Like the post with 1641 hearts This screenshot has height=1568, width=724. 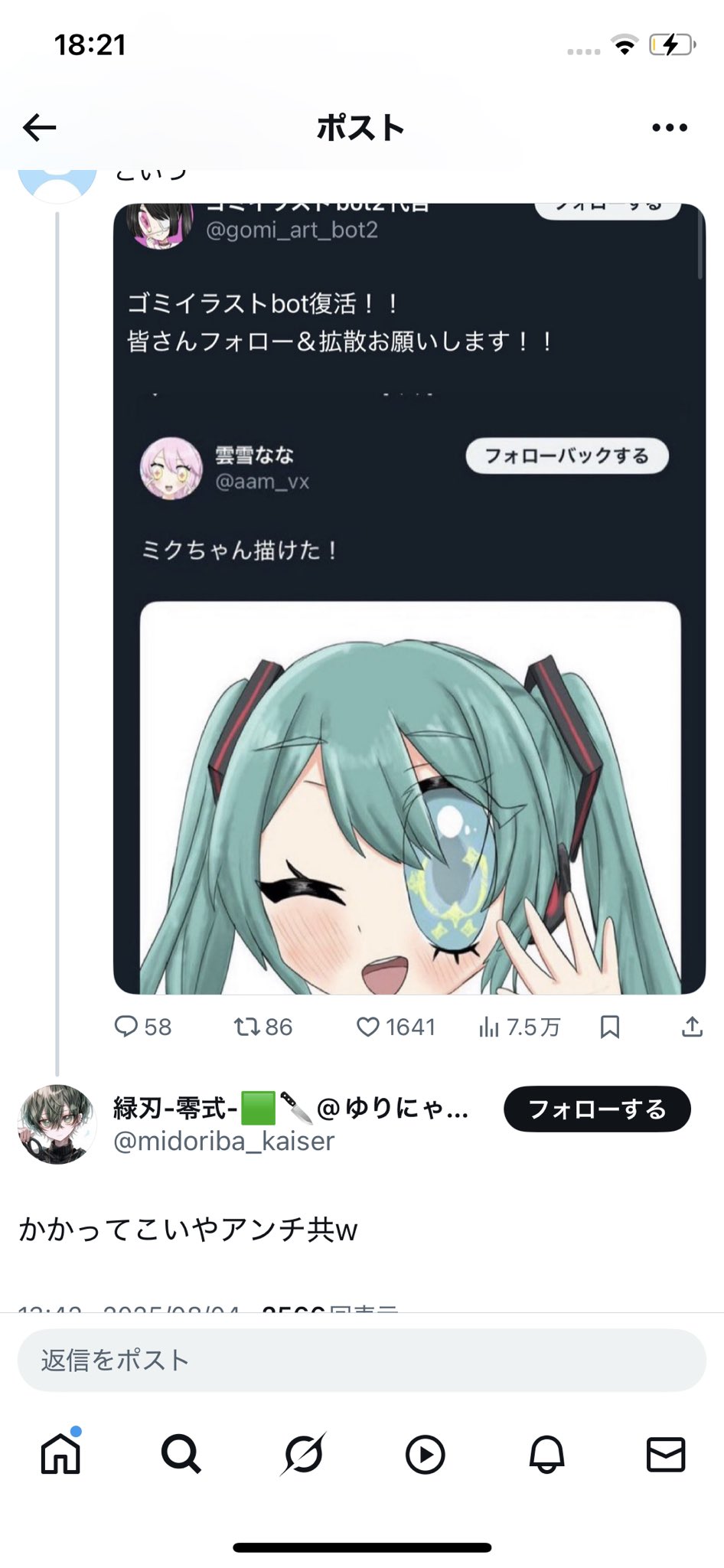(x=396, y=1026)
